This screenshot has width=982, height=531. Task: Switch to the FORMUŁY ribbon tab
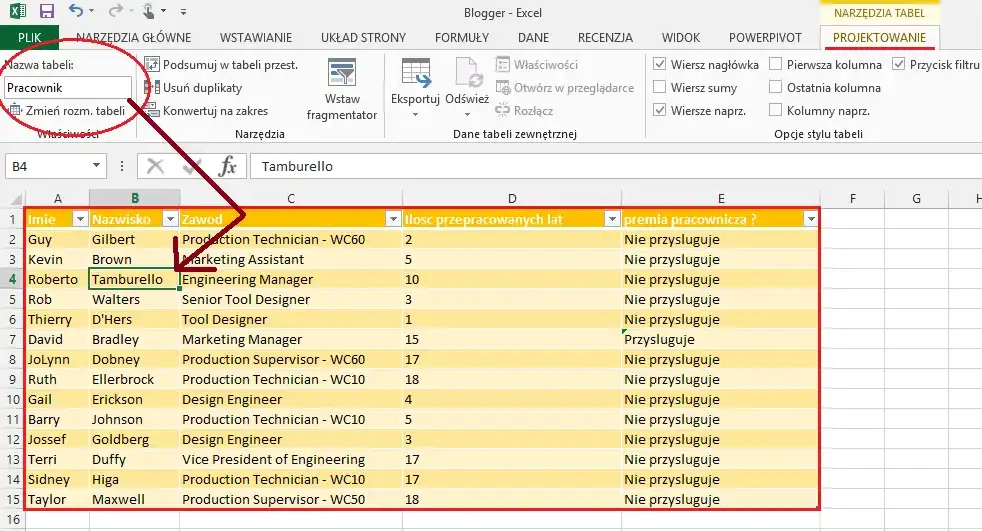461,38
